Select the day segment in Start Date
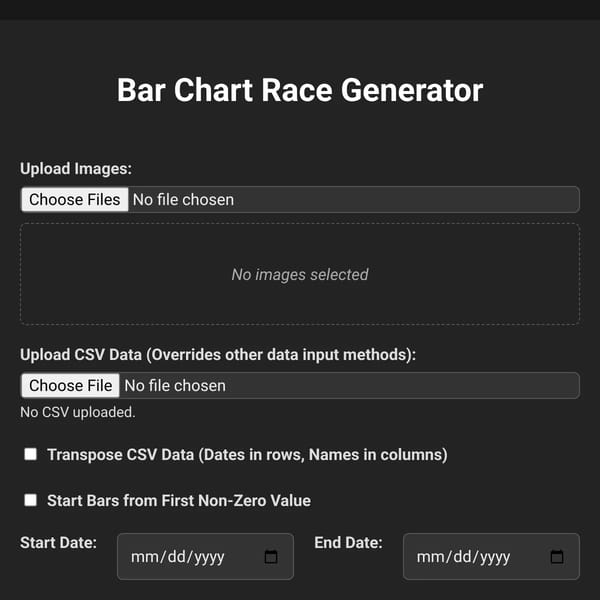 [x=177, y=557]
